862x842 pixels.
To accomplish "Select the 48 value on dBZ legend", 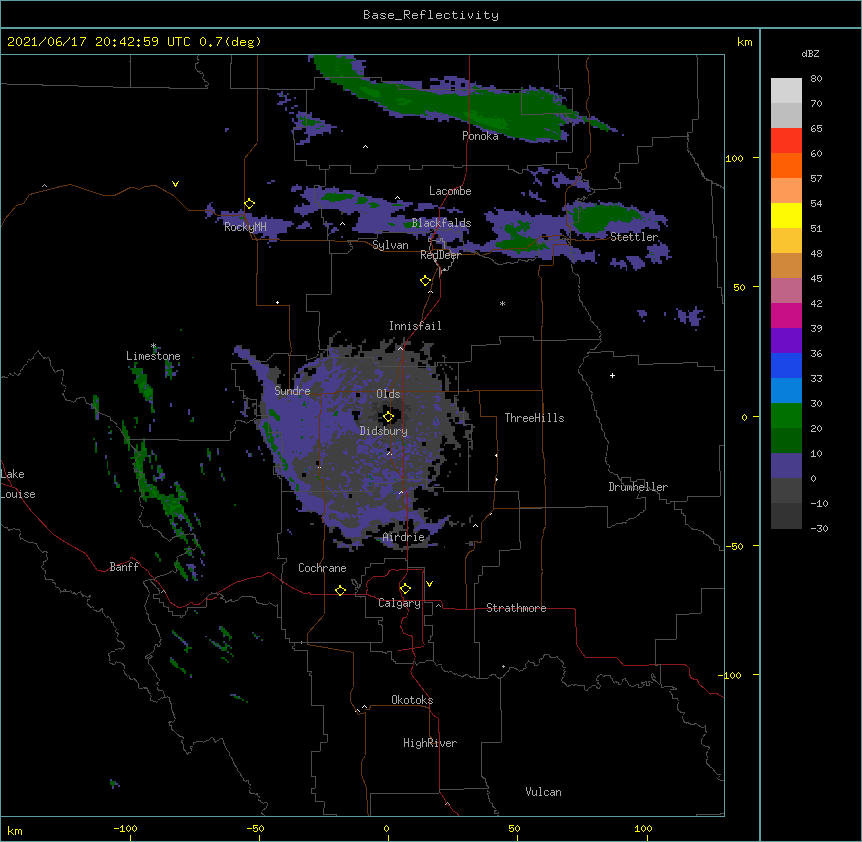I will click(x=816, y=253).
